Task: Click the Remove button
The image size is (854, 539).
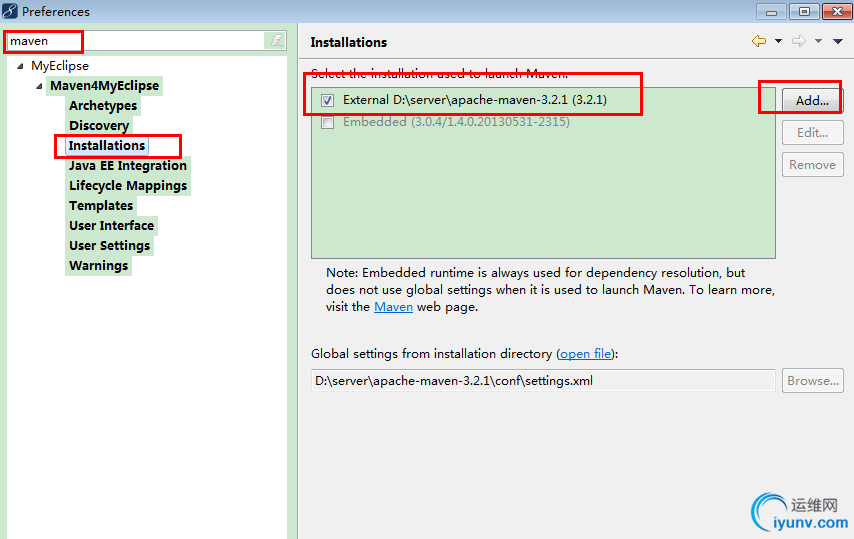Action: tap(813, 164)
